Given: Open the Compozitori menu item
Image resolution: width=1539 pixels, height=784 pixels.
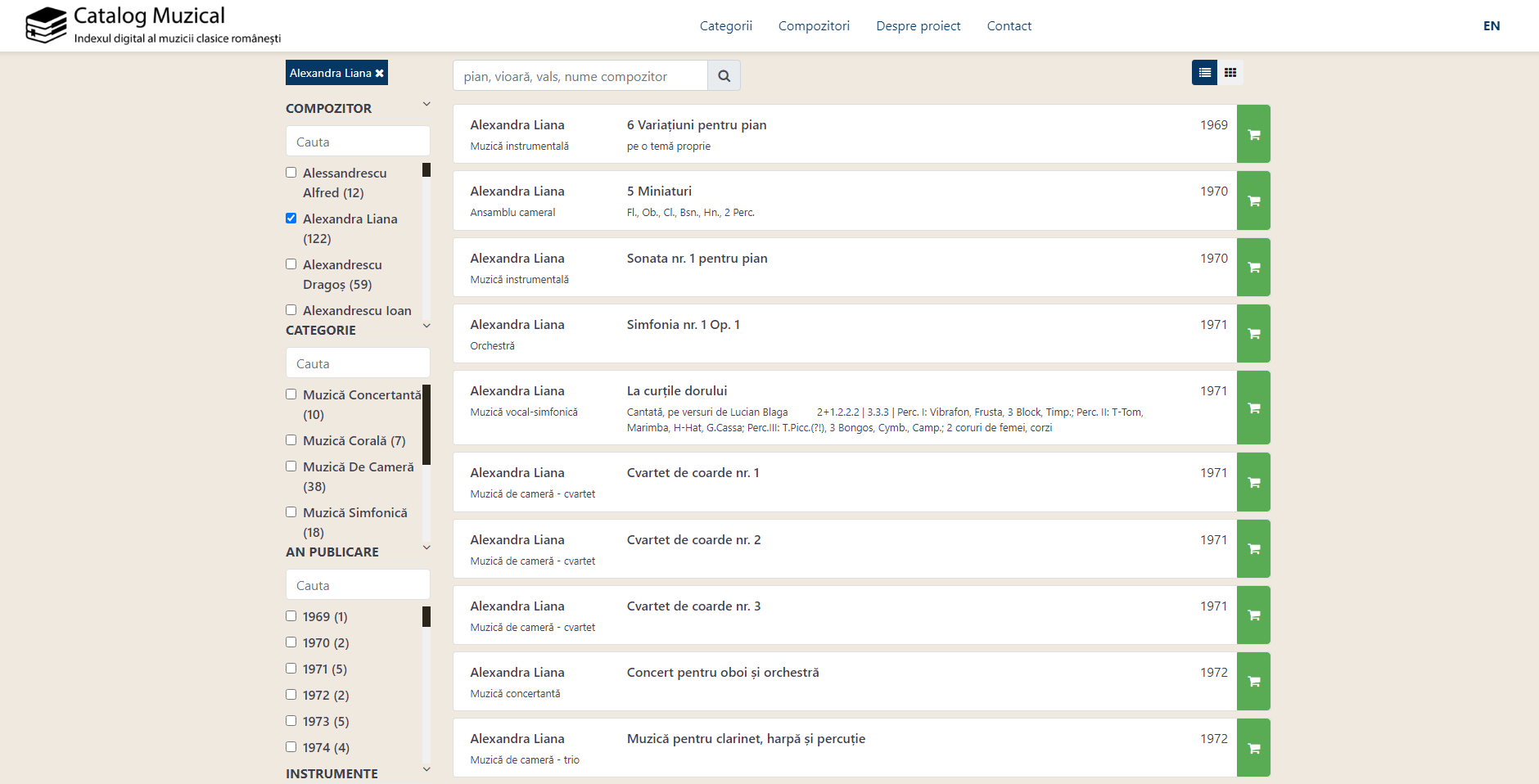Looking at the screenshot, I should (813, 26).
